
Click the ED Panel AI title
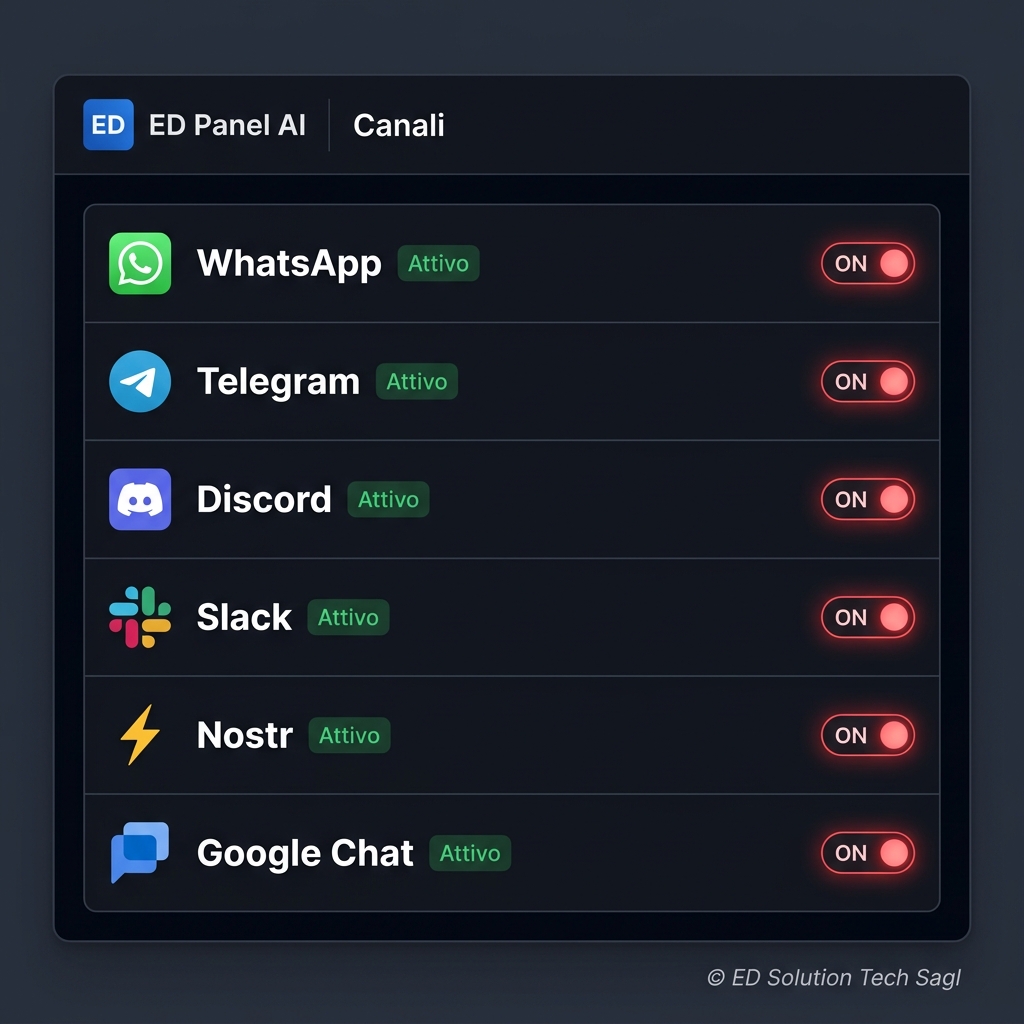point(228,124)
